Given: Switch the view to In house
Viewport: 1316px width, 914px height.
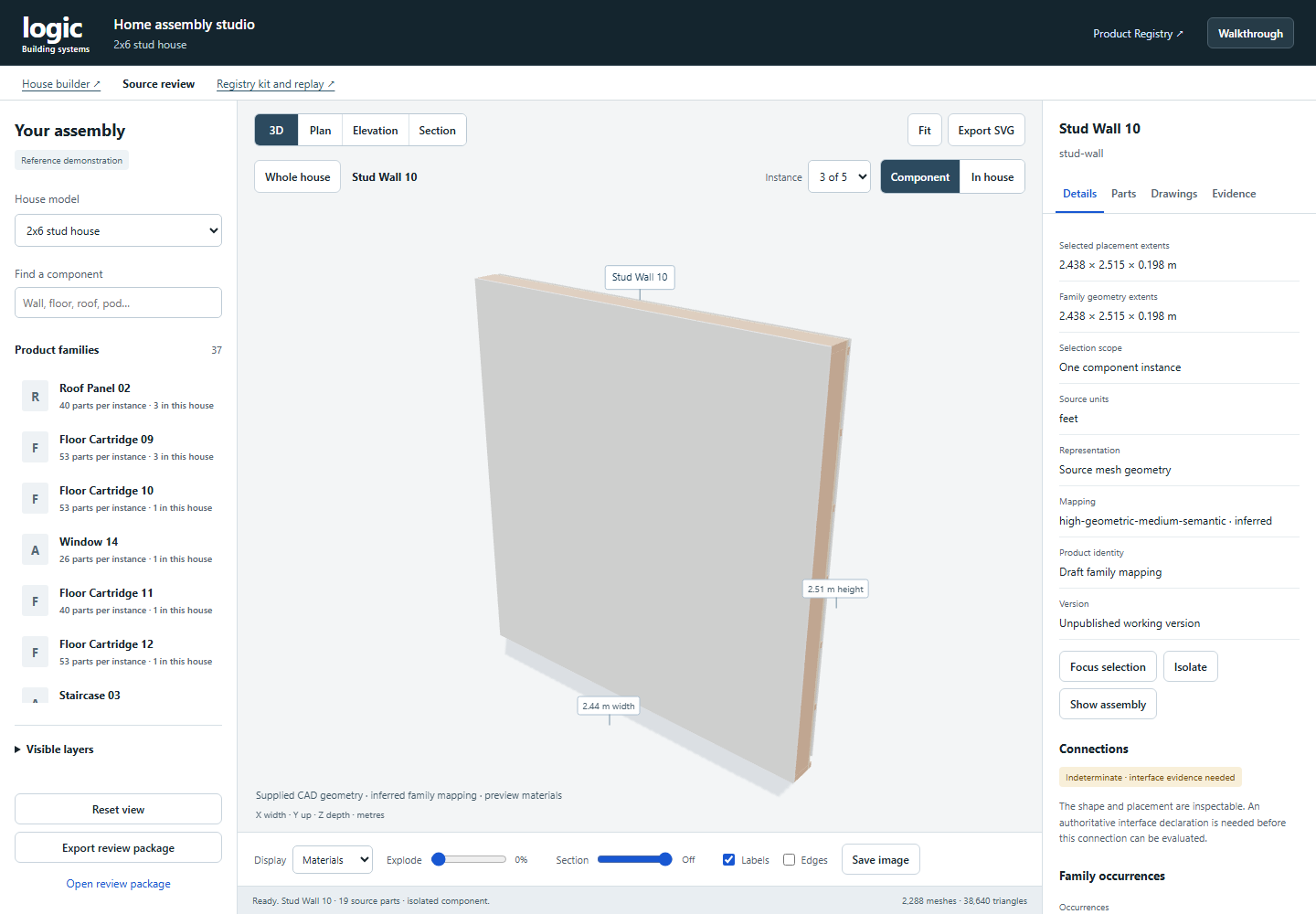Looking at the screenshot, I should click(x=992, y=177).
